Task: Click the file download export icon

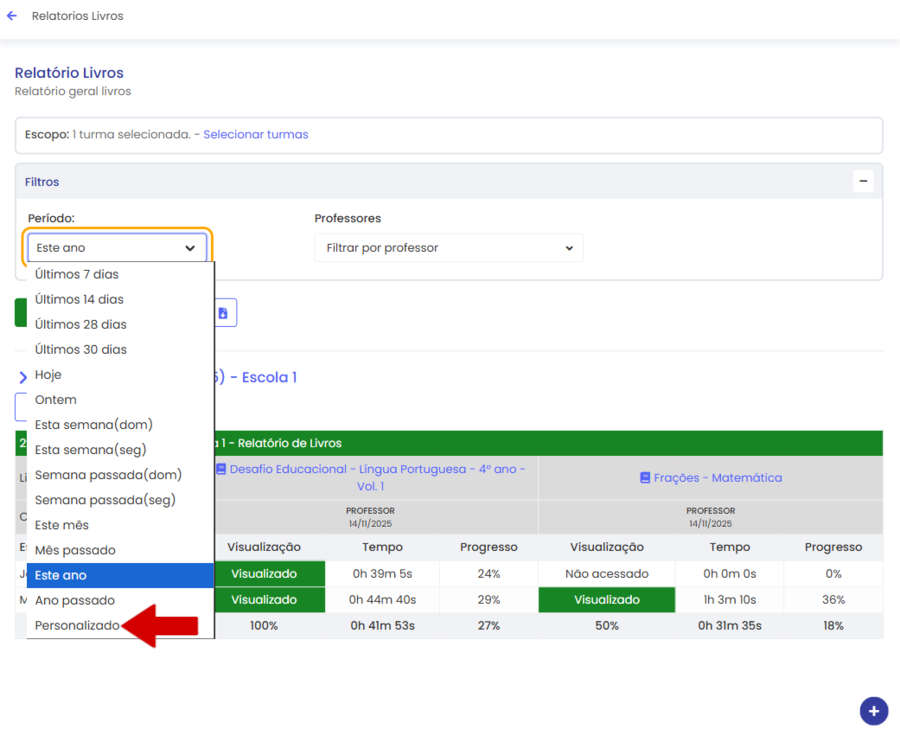Action: [223, 313]
